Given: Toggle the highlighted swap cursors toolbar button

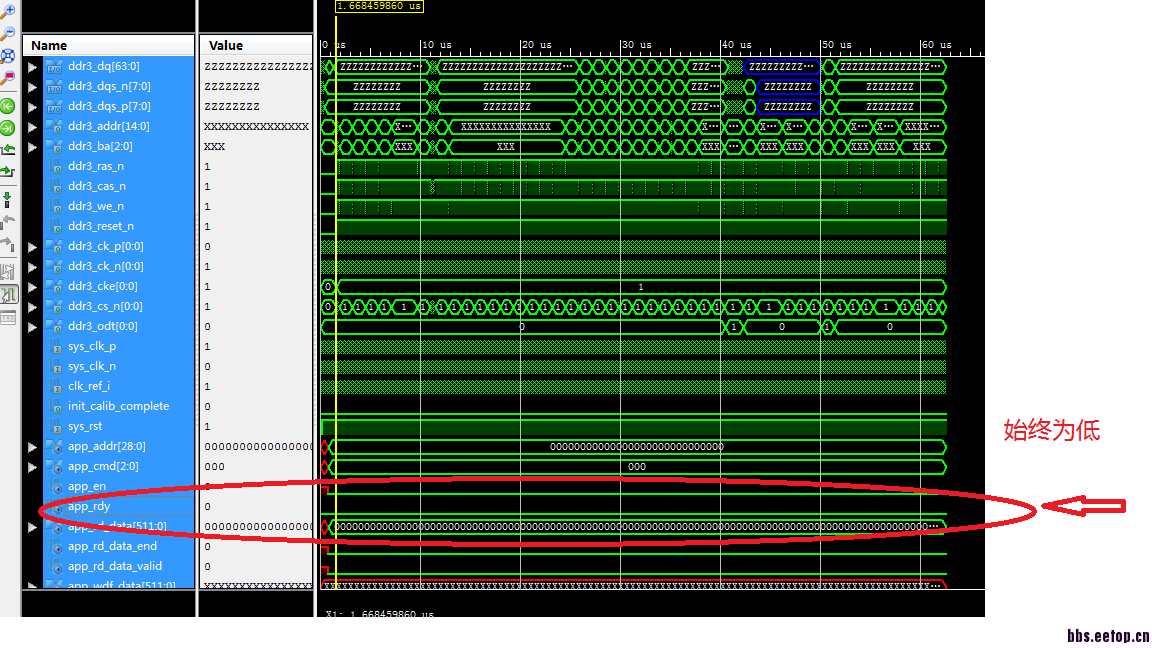Looking at the screenshot, I should pyautogui.click(x=8, y=295).
